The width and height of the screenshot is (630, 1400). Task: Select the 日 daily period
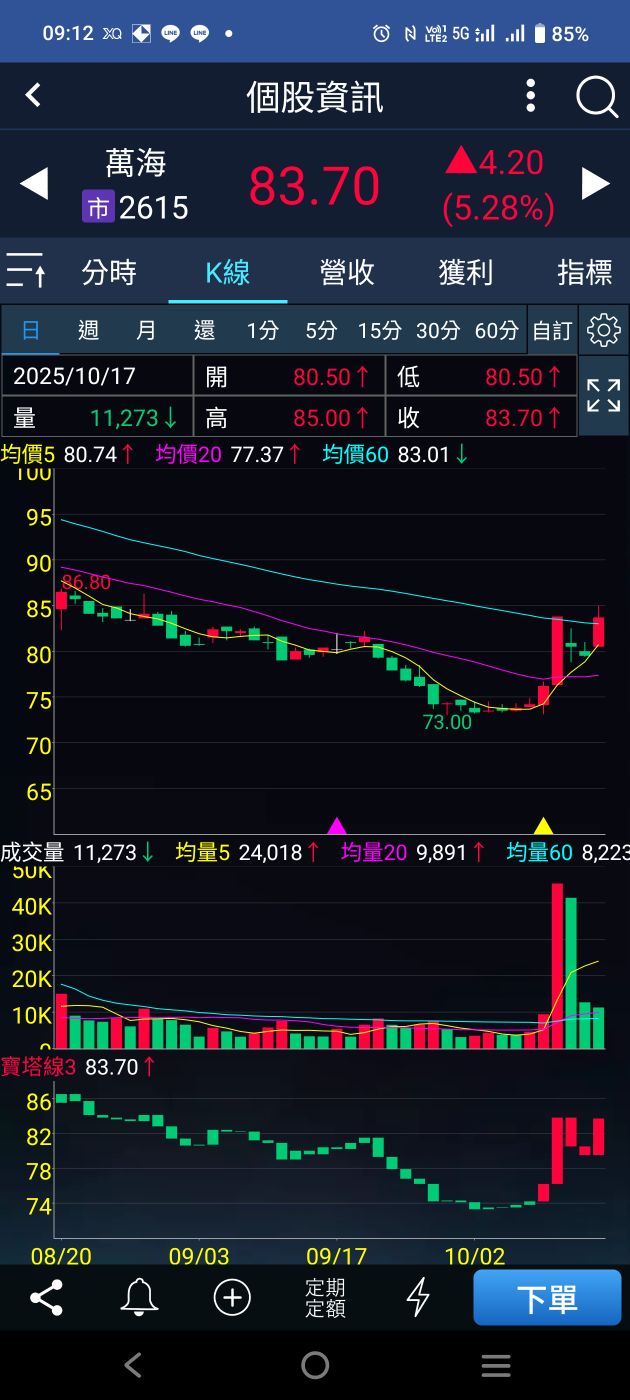coord(31,330)
